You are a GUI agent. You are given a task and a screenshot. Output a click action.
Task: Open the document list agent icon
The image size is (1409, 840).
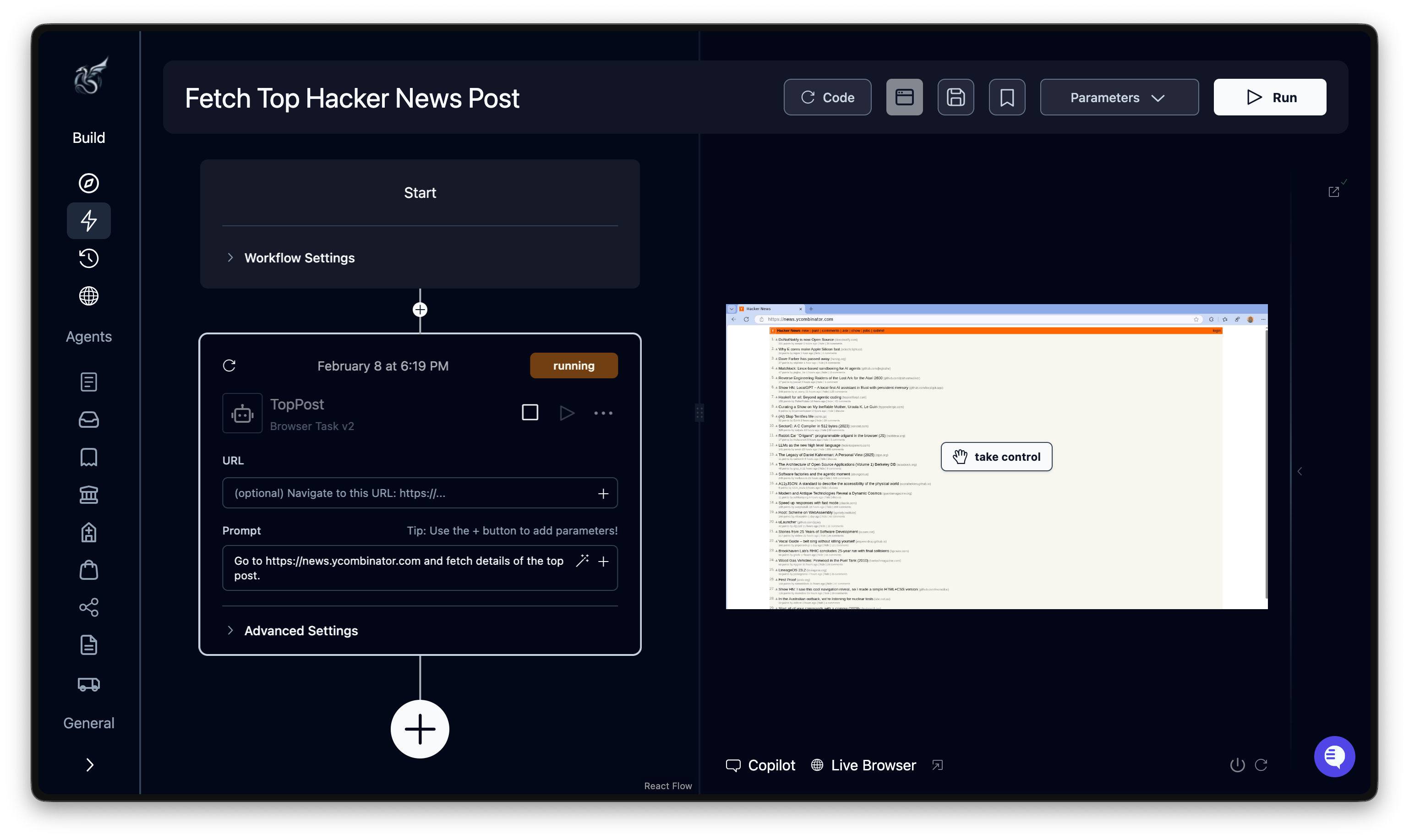tap(89, 382)
